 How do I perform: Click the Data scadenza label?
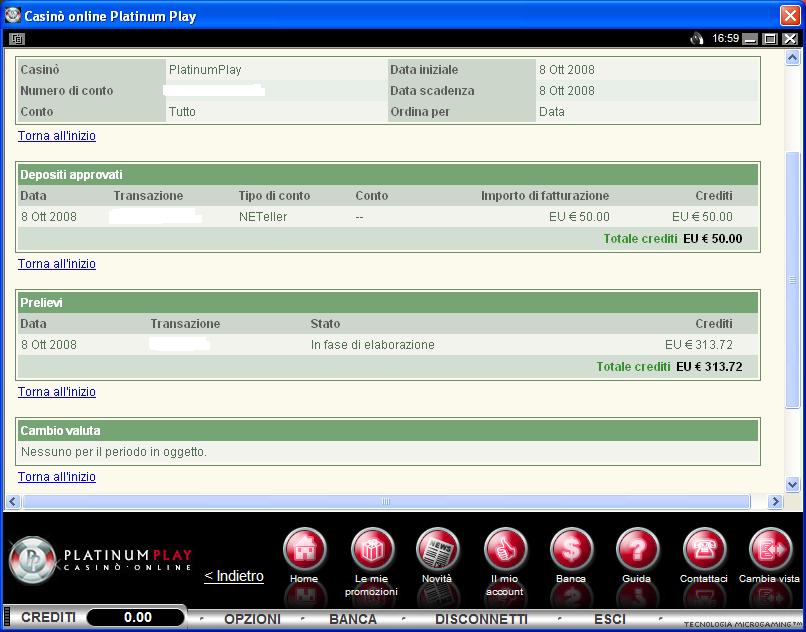point(432,91)
